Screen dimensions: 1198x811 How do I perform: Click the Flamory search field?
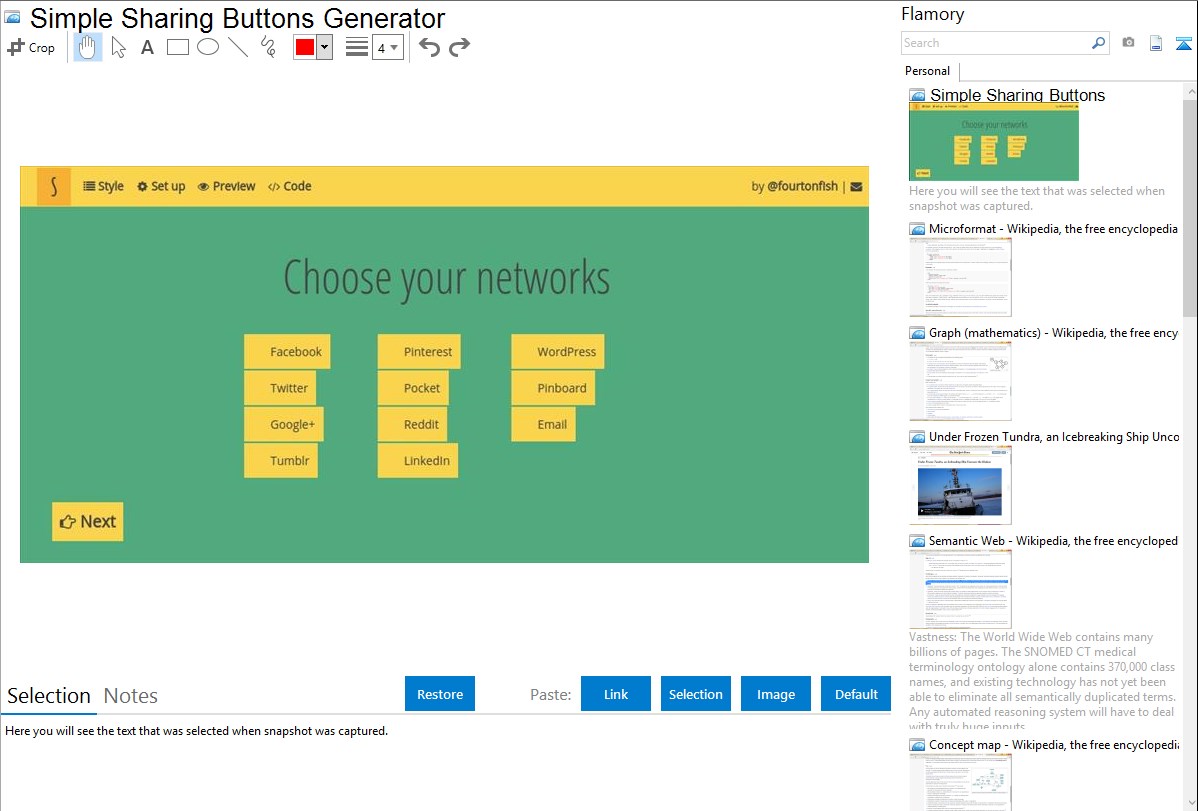tap(995, 43)
